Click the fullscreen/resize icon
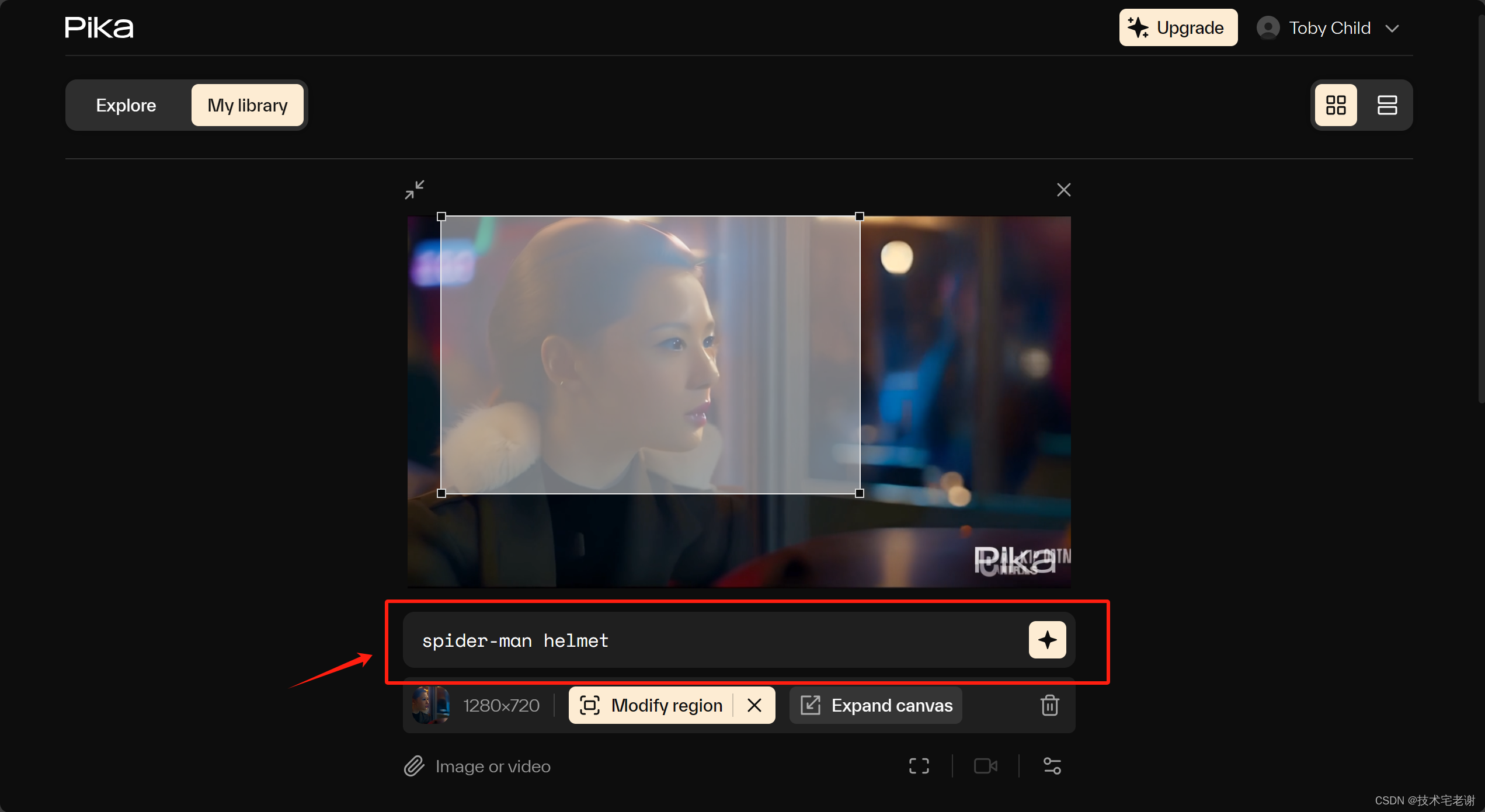The image size is (1485, 812). 415,189
